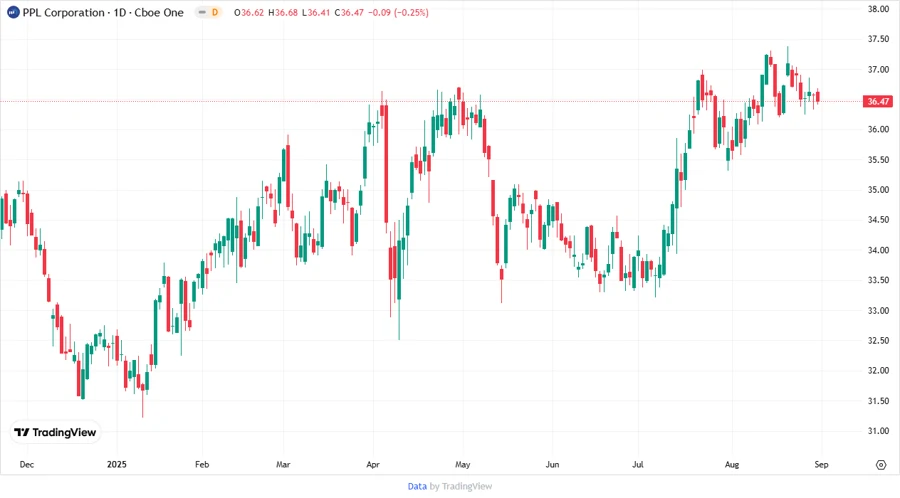The height and width of the screenshot is (498, 900).
Task: Click the 32.50 price scale label
Action: (878, 340)
